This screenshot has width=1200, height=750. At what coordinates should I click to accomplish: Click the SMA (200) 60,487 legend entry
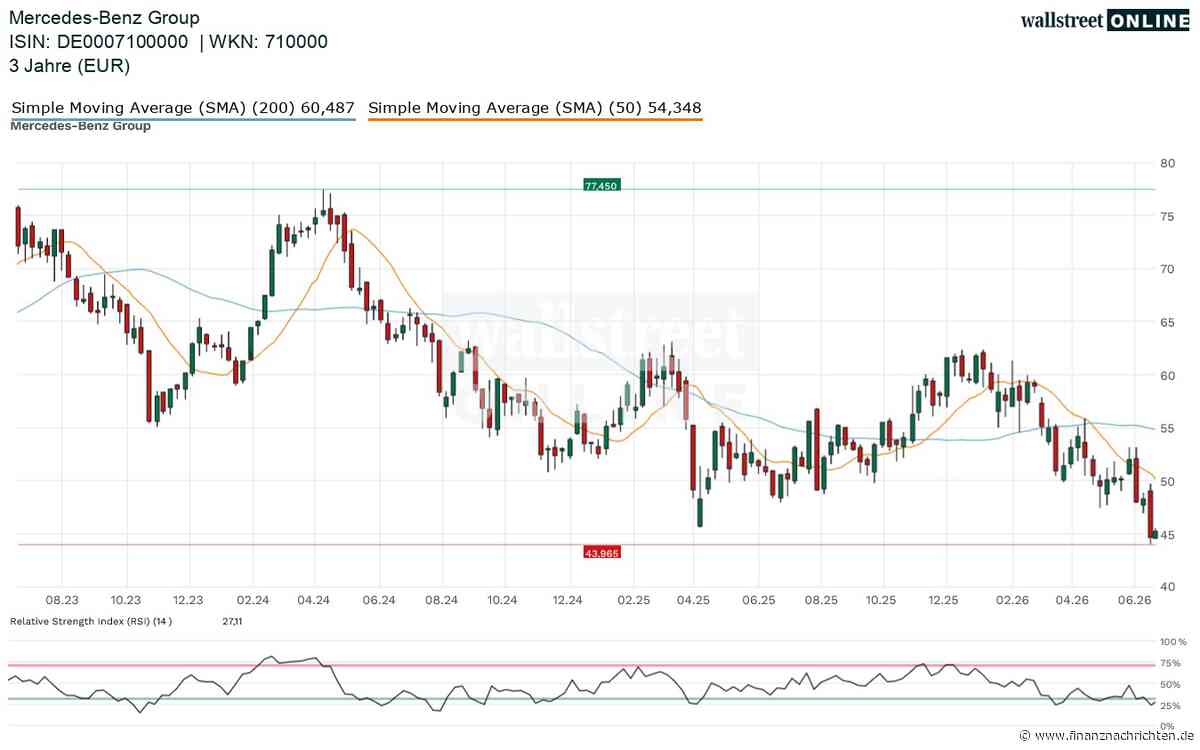(183, 108)
